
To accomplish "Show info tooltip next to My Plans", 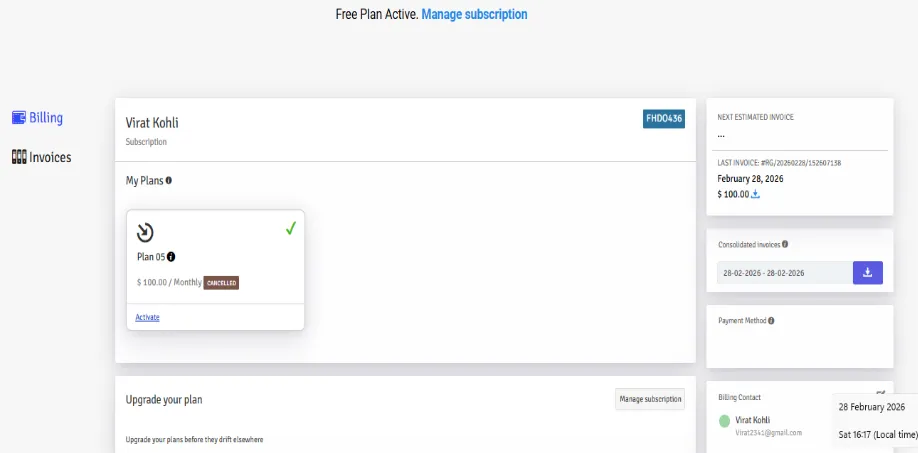I will pos(169,180).
